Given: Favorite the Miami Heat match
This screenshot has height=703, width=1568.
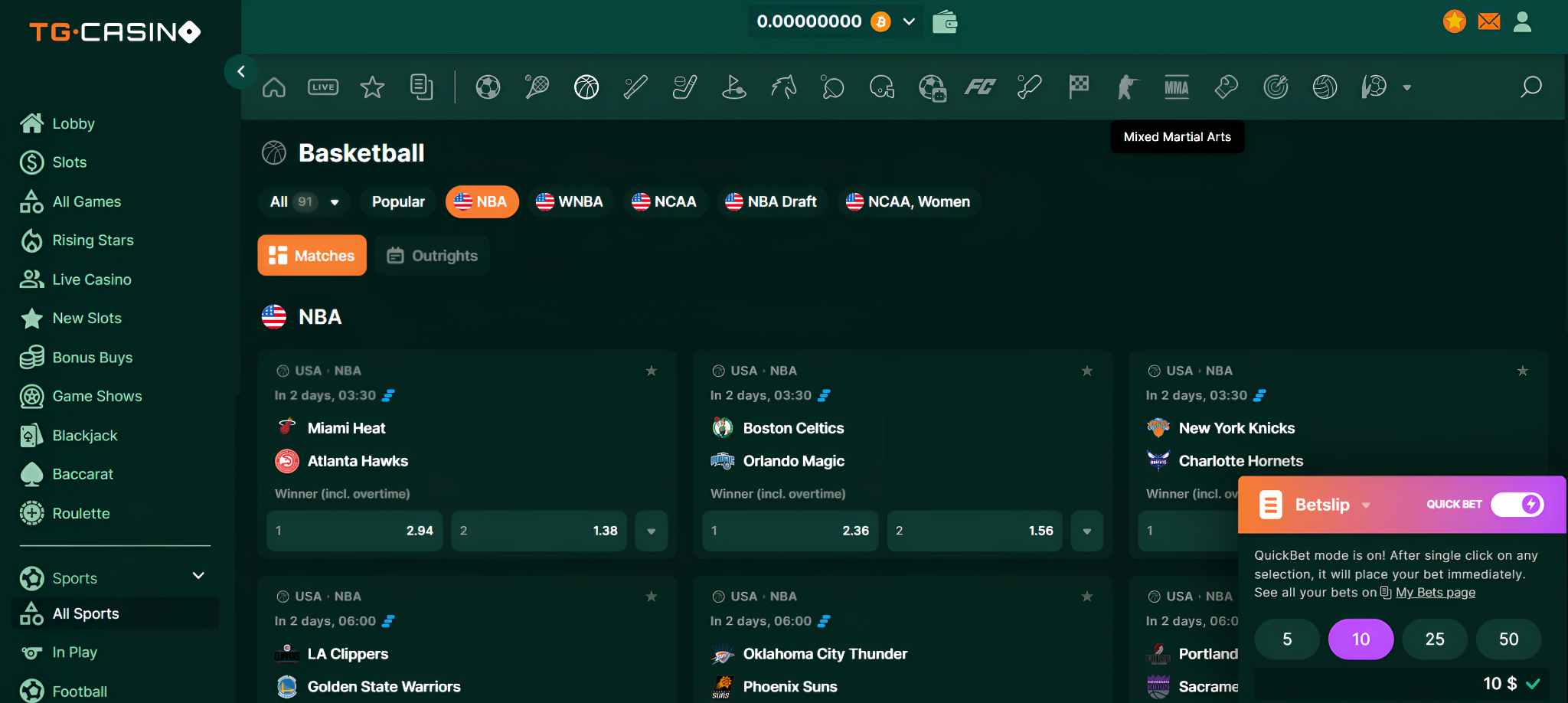Looking at the screenshot, I should click(652, 371).
